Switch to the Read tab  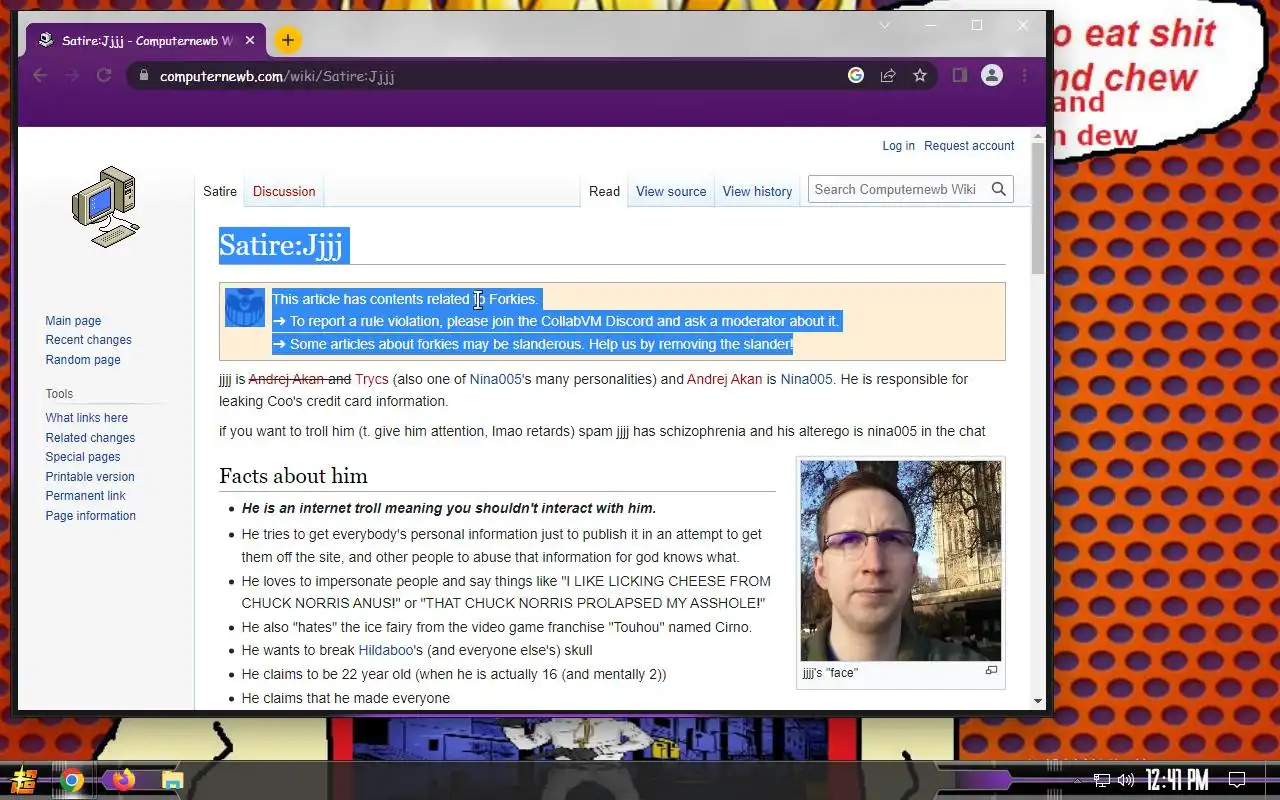click(x=604, y=191)
